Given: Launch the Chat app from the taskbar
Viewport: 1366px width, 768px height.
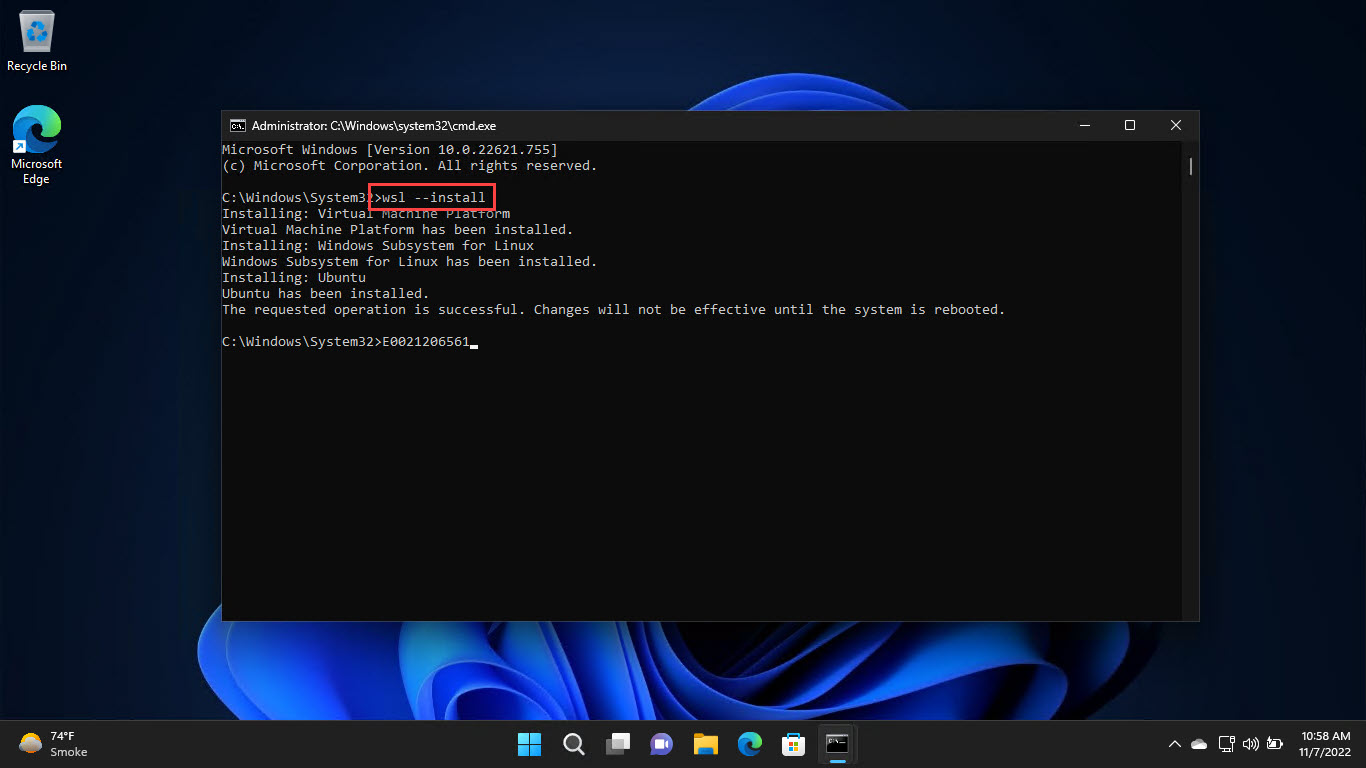Looking at the screenshot, I should pyautogui.click(x=661, y=744).
